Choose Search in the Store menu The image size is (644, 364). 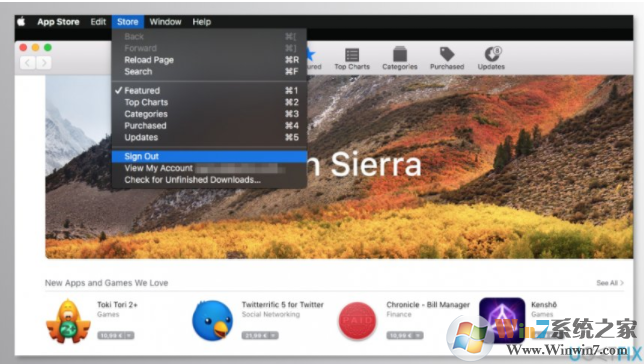(209, 71)
